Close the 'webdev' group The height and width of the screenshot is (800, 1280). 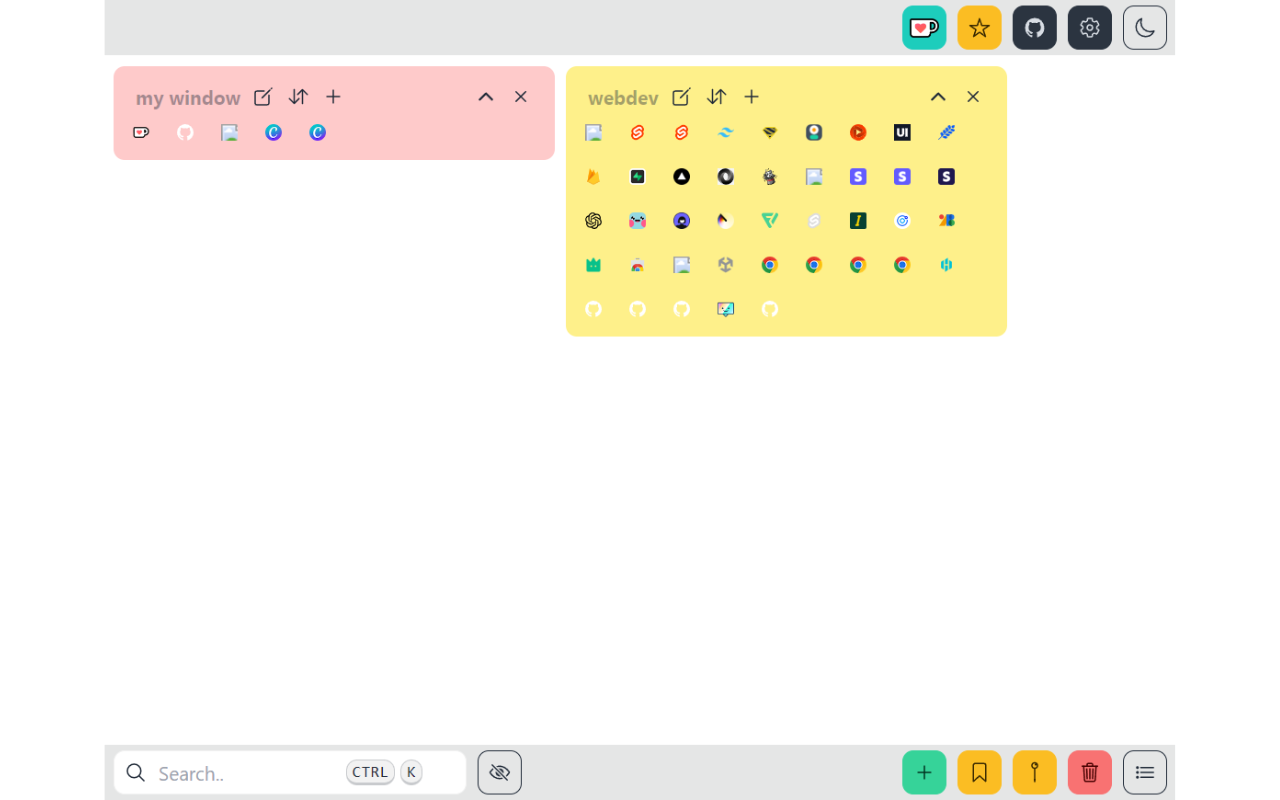[x=973, y=97]
